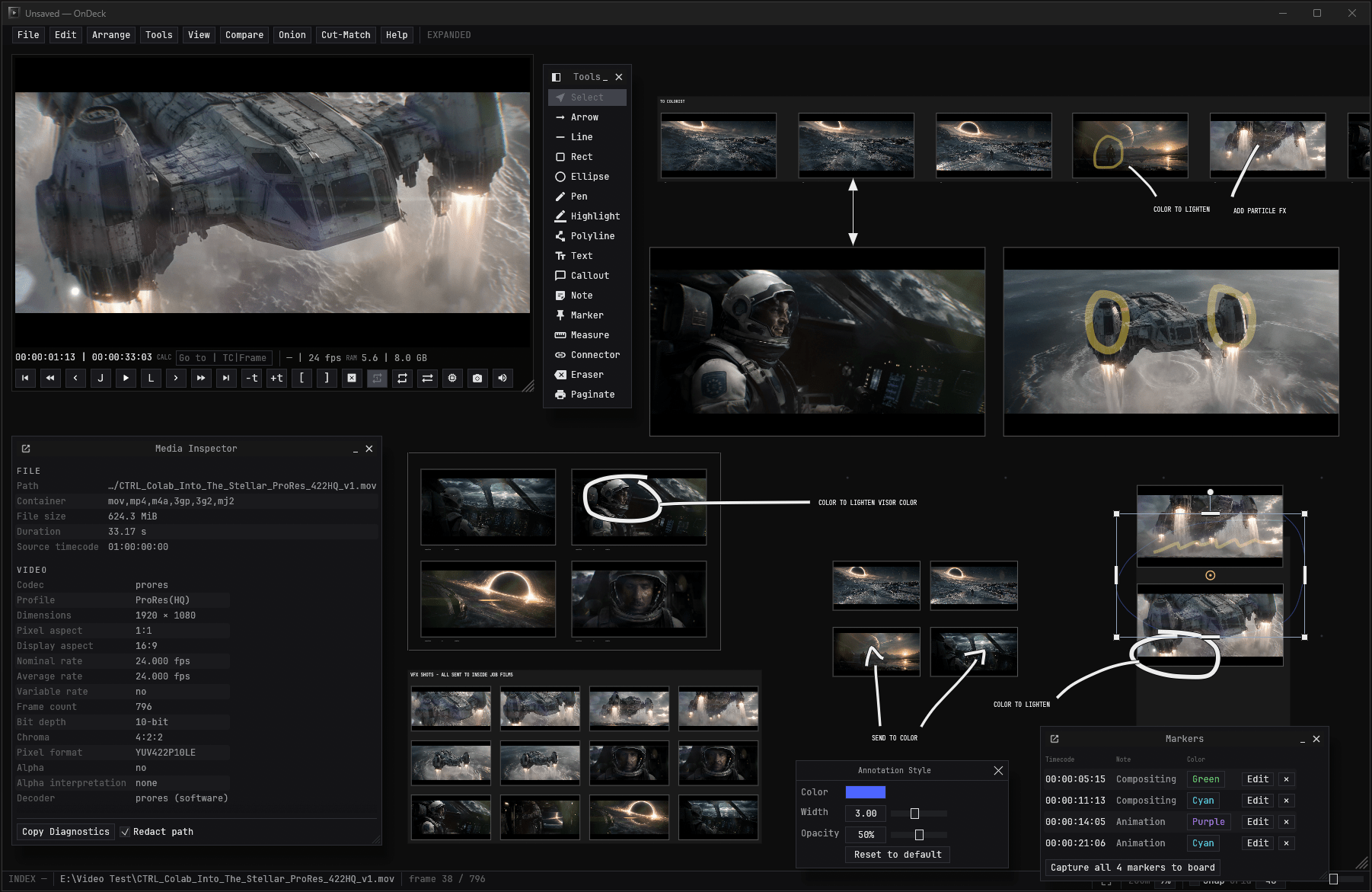Open Cyan color dropdown for marker 00:00:11:13
This screenshot has height=892, width=1372.
(x=1203, y=801)
